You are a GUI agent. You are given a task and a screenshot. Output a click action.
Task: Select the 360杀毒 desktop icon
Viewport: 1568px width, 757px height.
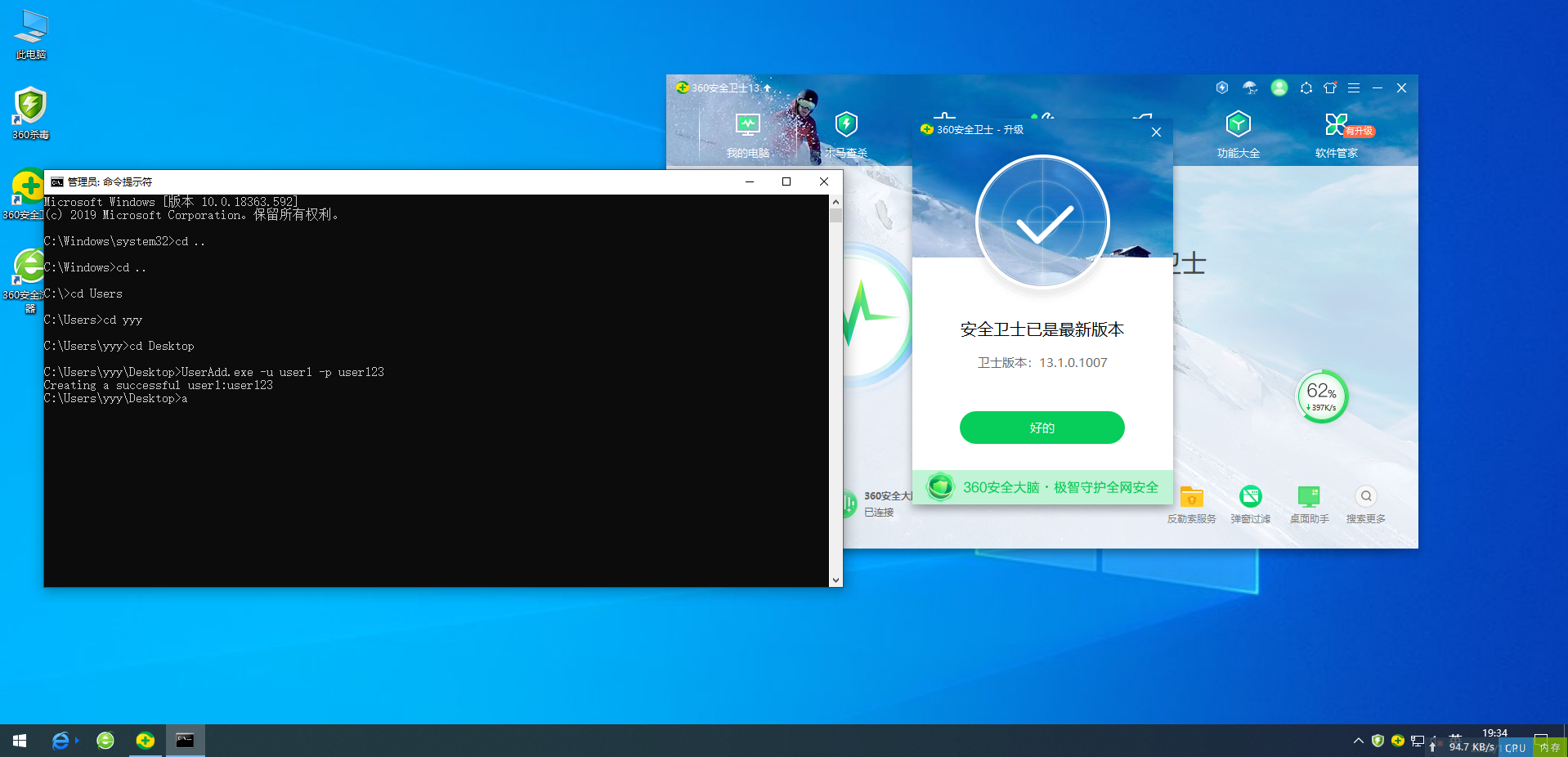(31, 114)
